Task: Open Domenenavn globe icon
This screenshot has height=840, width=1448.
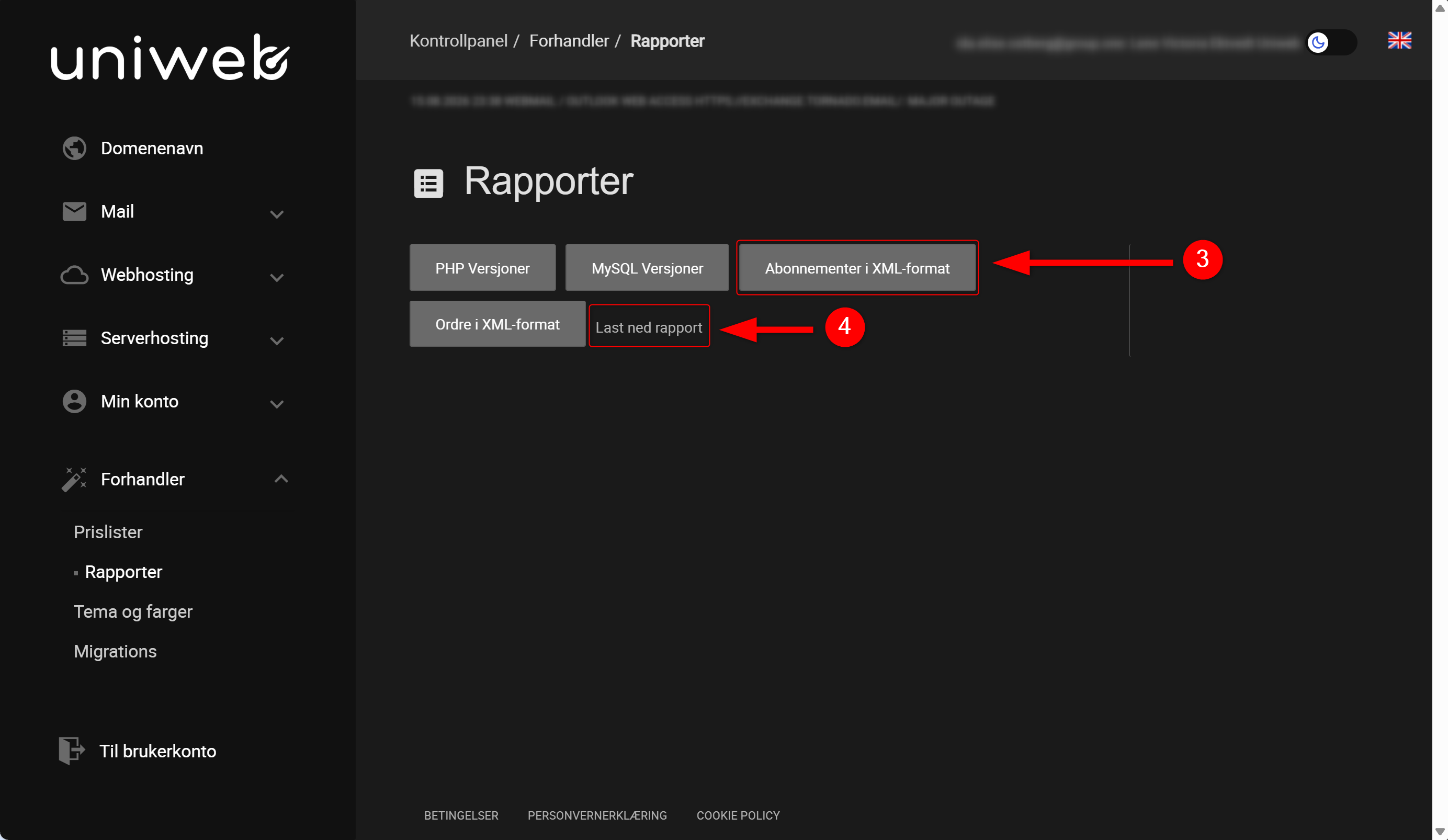Action: point(74,148)
